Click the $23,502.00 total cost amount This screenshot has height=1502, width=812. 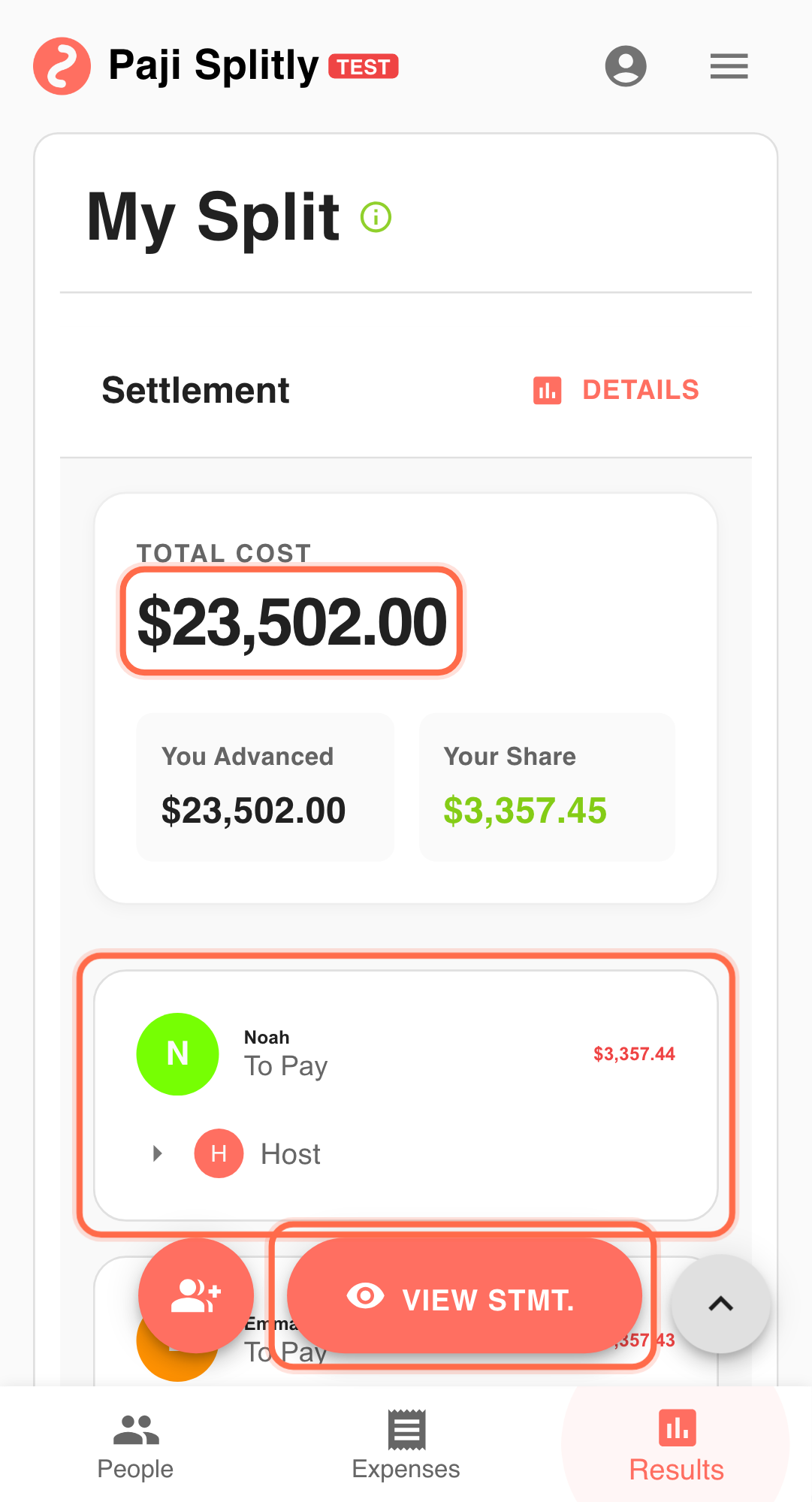(x=292, y=622)
